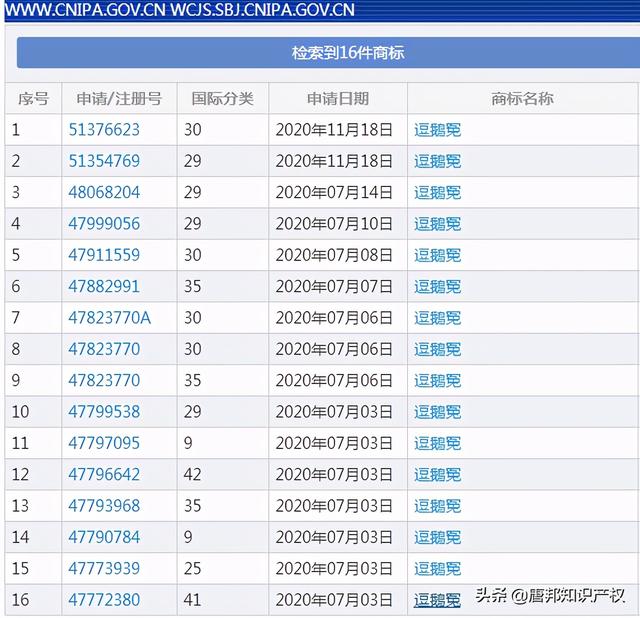Select class 30 cell beside 47911559

coord(223,255)
